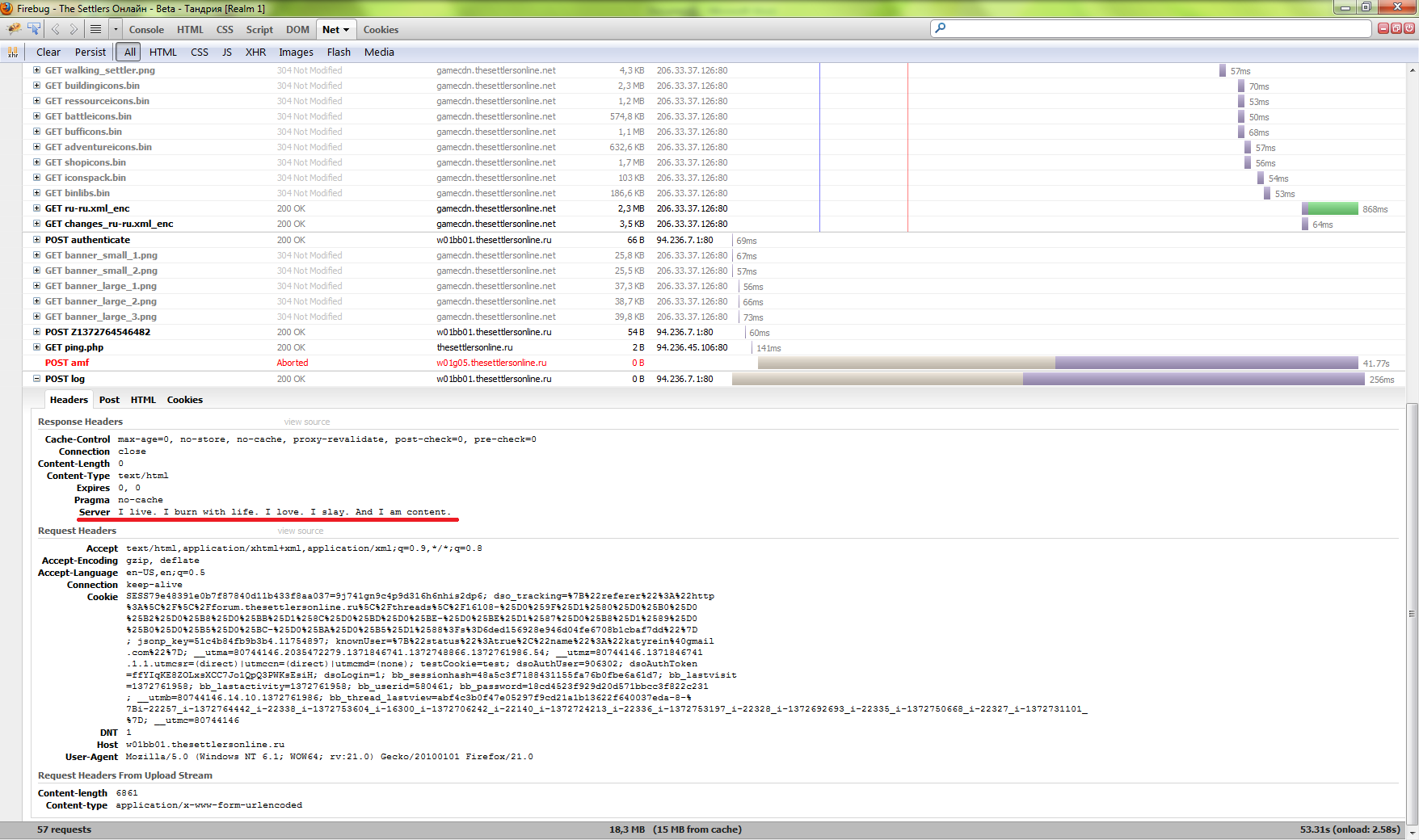1419x840 pixels.
Task: Open the command line lines icon
Action: click(95, 29)
